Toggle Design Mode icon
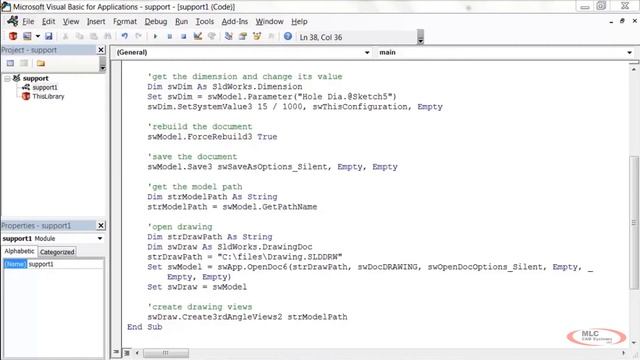This screenshot has width=640, height=360. coord(198,36)
